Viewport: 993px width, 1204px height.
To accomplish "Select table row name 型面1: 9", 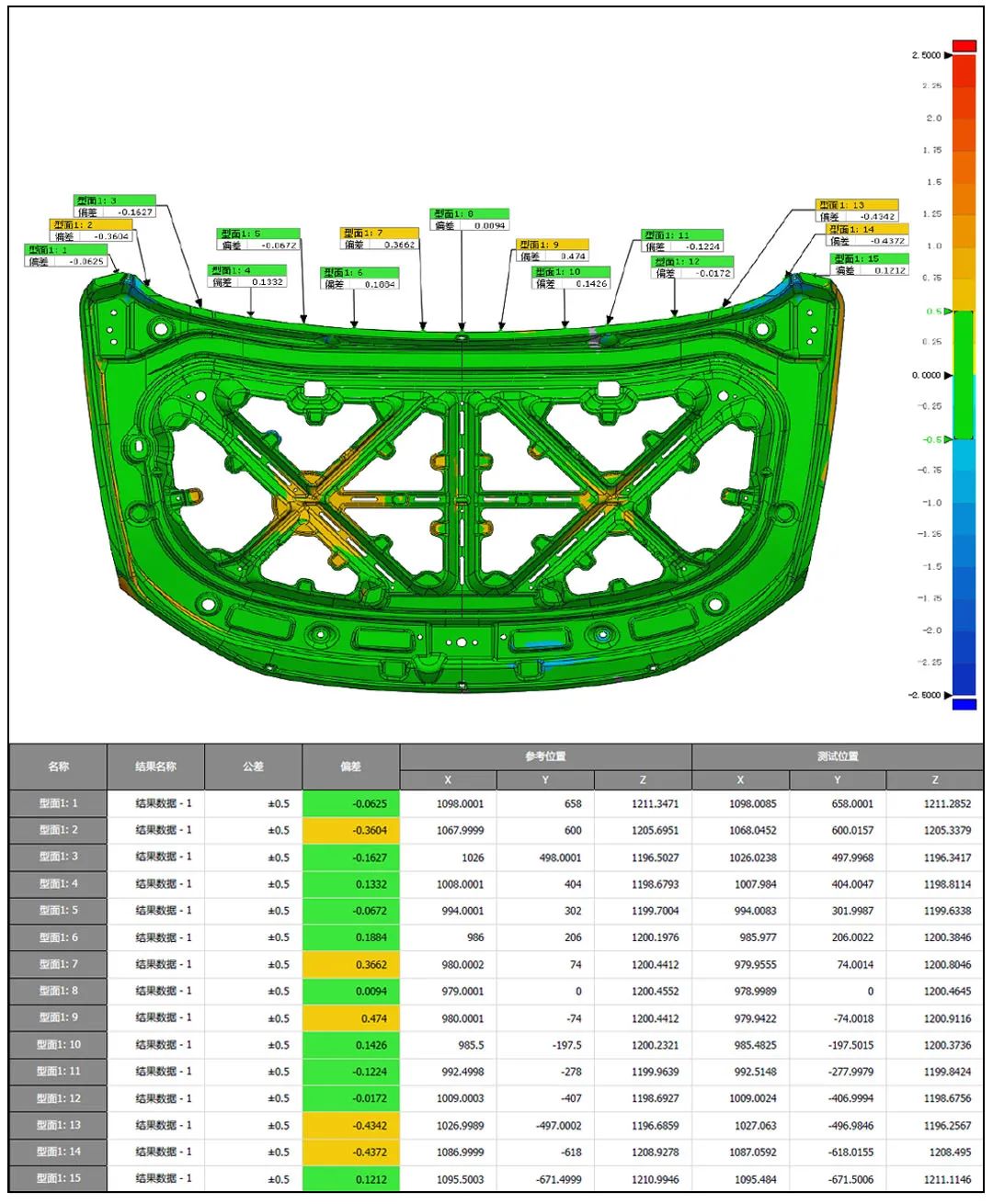I will point(59,1017).
